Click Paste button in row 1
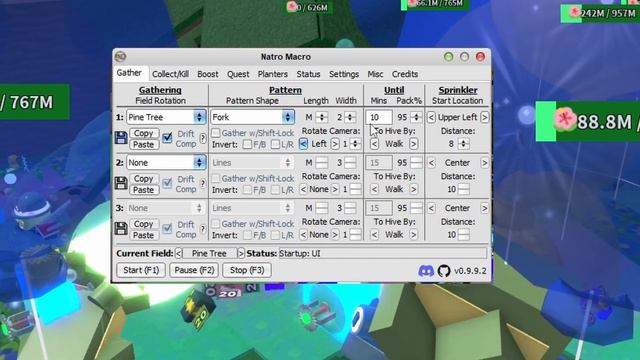Viewport: 640px width, 360px height. (144, 144)
